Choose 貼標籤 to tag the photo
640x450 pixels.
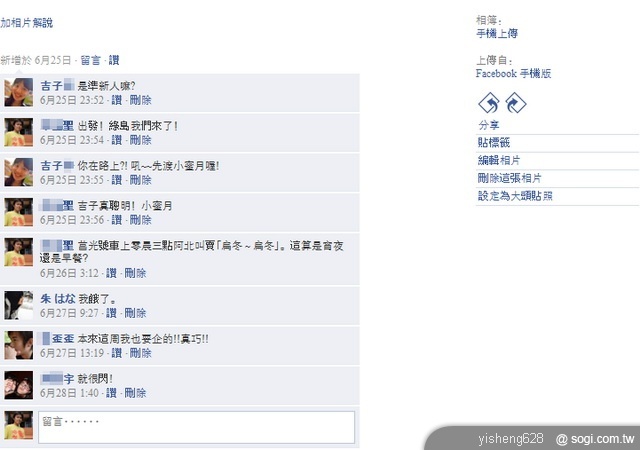pos(494,143)
